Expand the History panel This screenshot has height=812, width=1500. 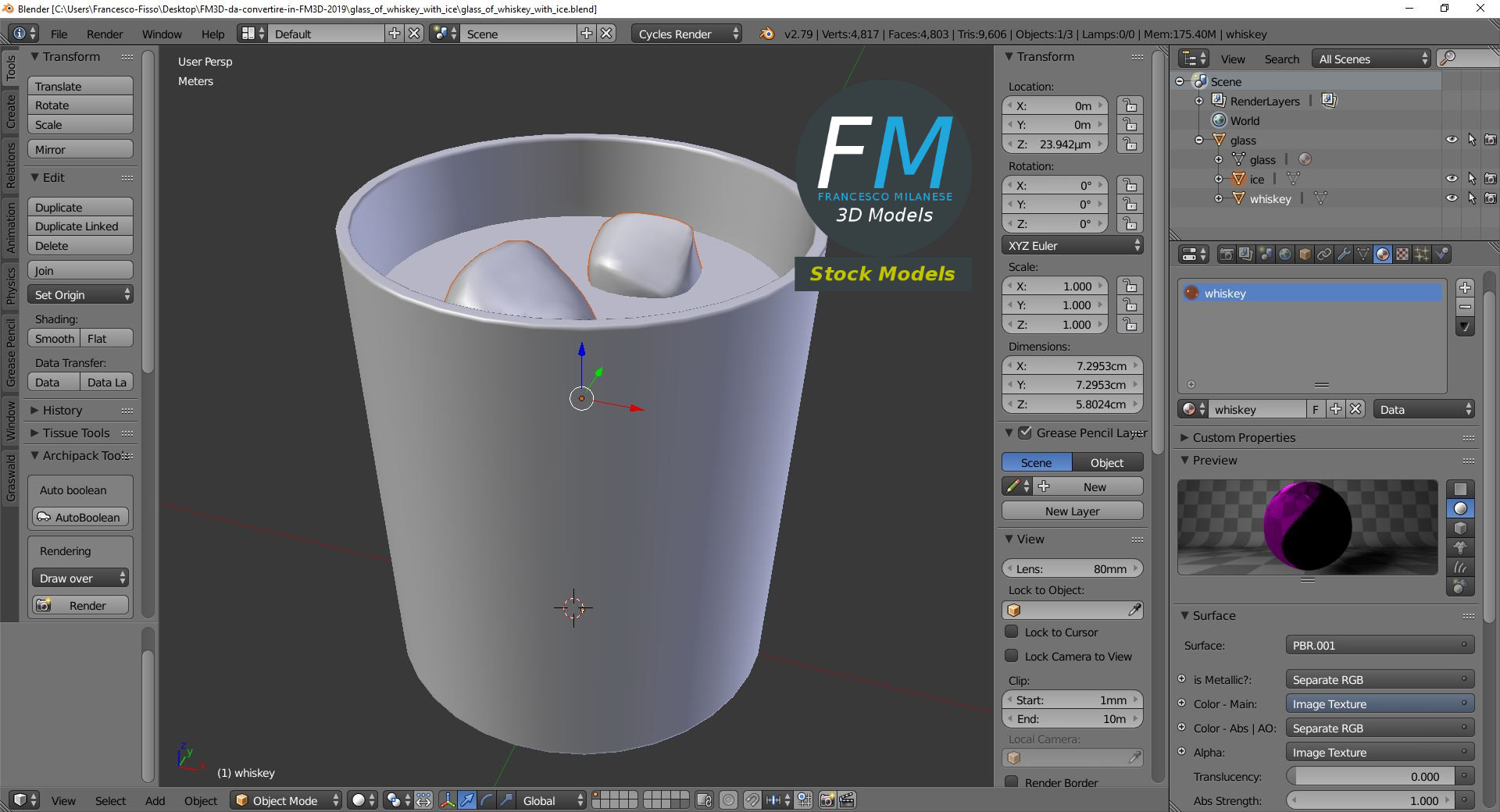point(62,410)
